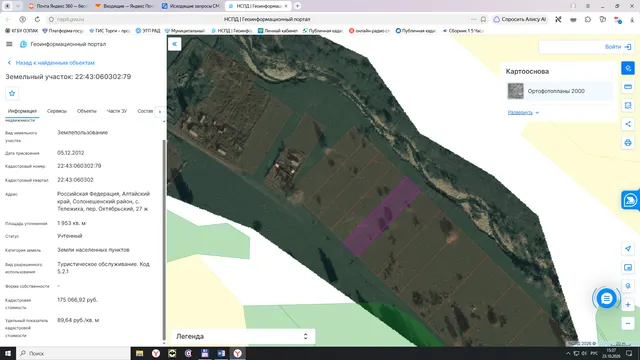Click the area value 1 953 кв. м
This screenshot has width=640, height=360.
click(71, 223)
